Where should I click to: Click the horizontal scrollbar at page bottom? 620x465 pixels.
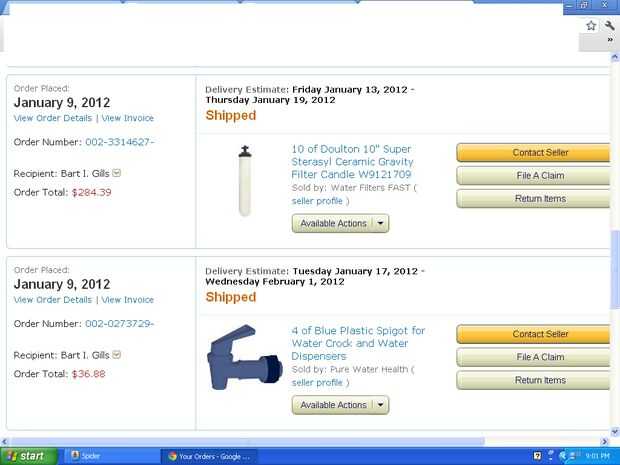247,441
